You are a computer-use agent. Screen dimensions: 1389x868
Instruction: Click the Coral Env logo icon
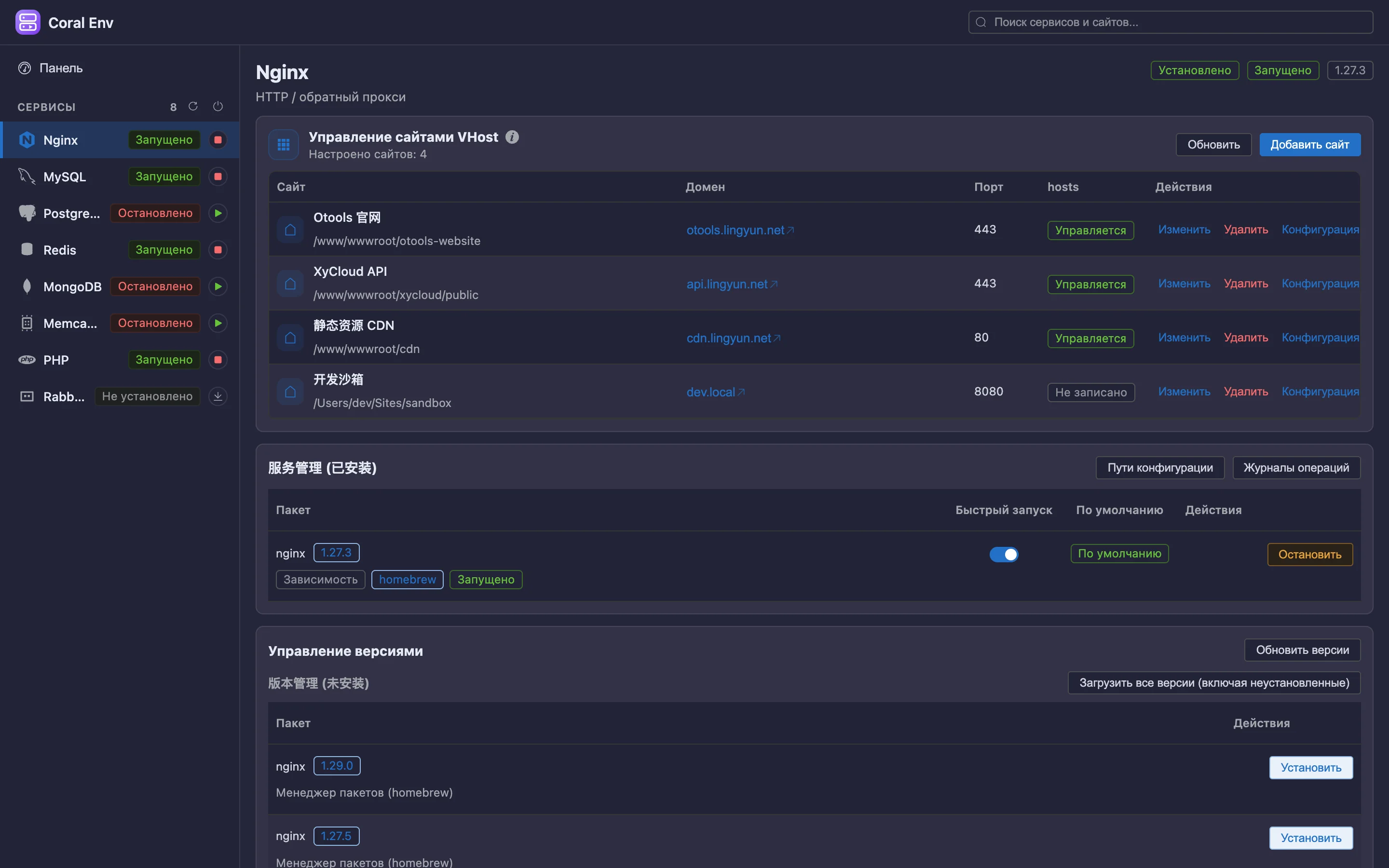27,22
